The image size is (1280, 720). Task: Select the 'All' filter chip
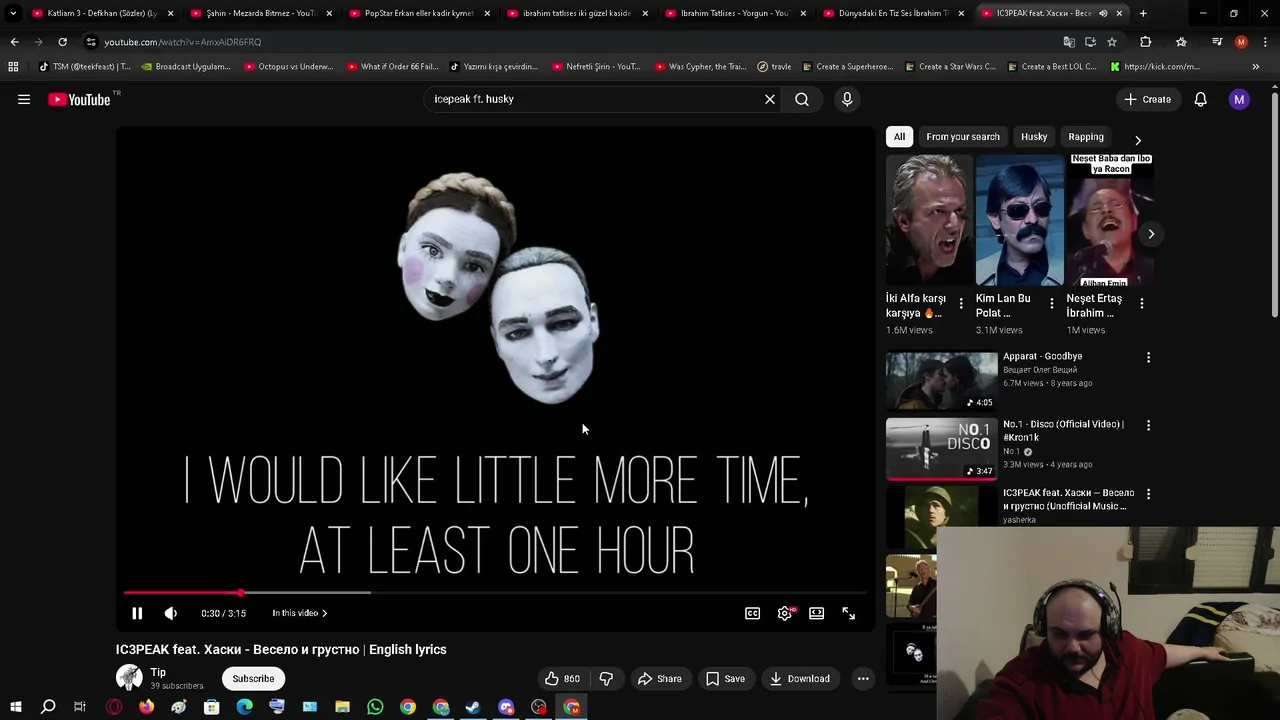[899, 137]
